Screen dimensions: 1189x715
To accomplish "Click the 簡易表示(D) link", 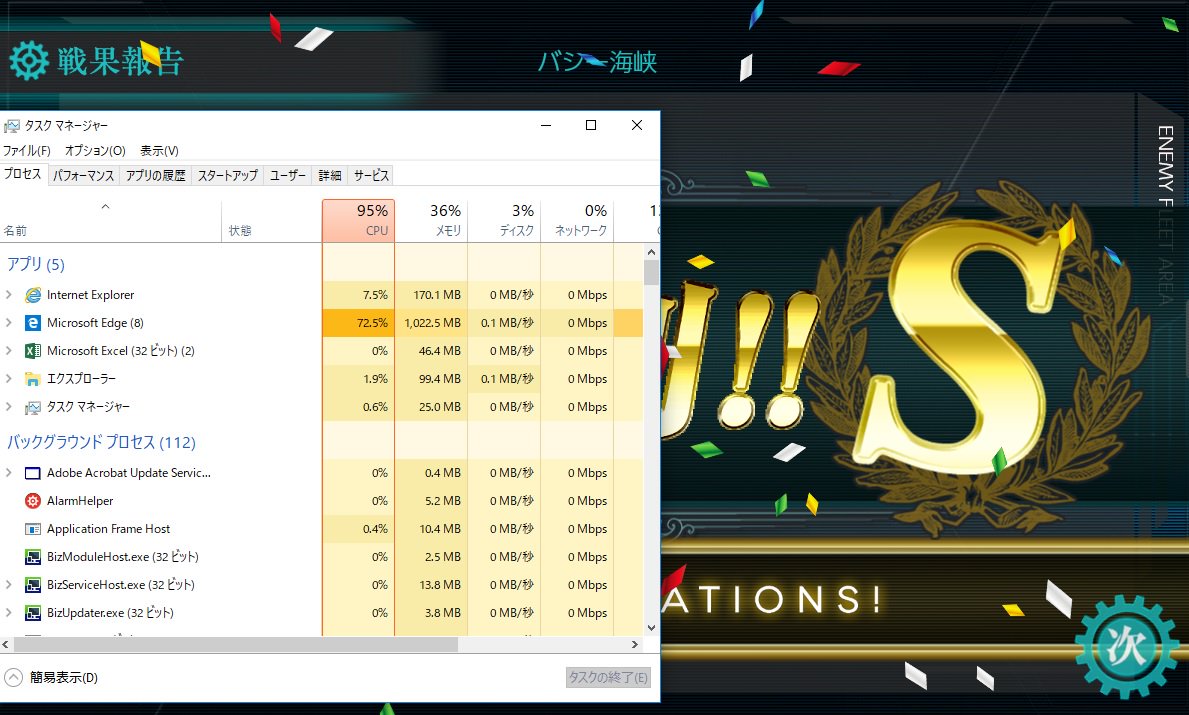I will coord(64,678).
